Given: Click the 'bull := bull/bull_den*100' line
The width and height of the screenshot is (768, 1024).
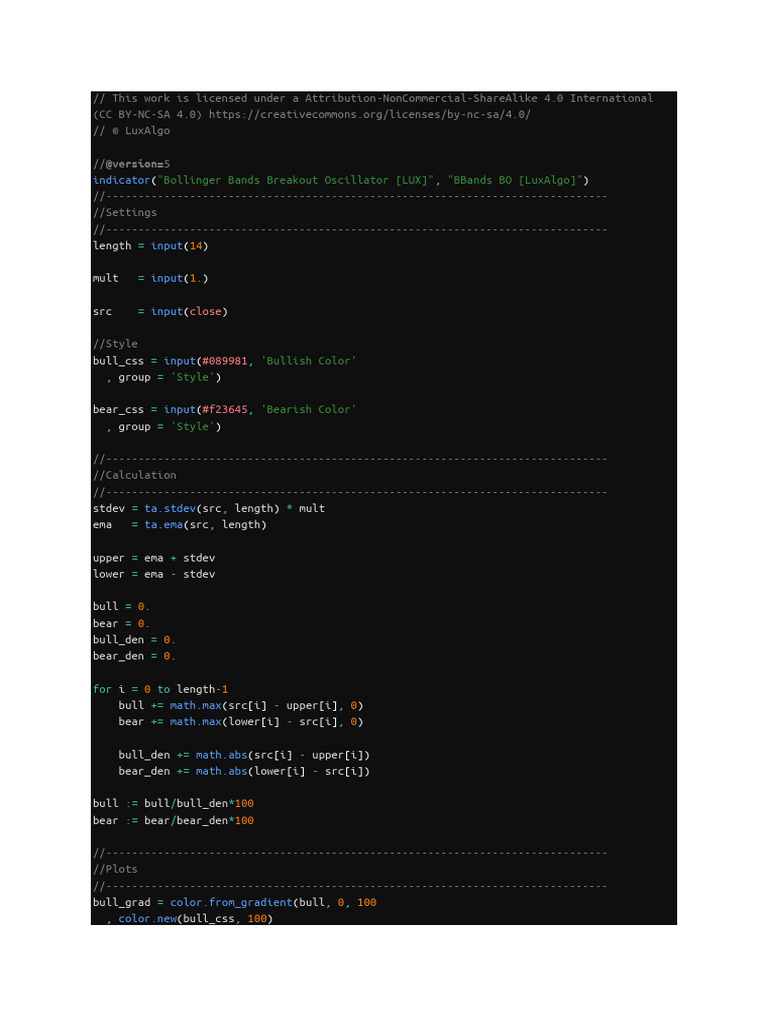Looking at the screenshot, I should tap(173, 804).
